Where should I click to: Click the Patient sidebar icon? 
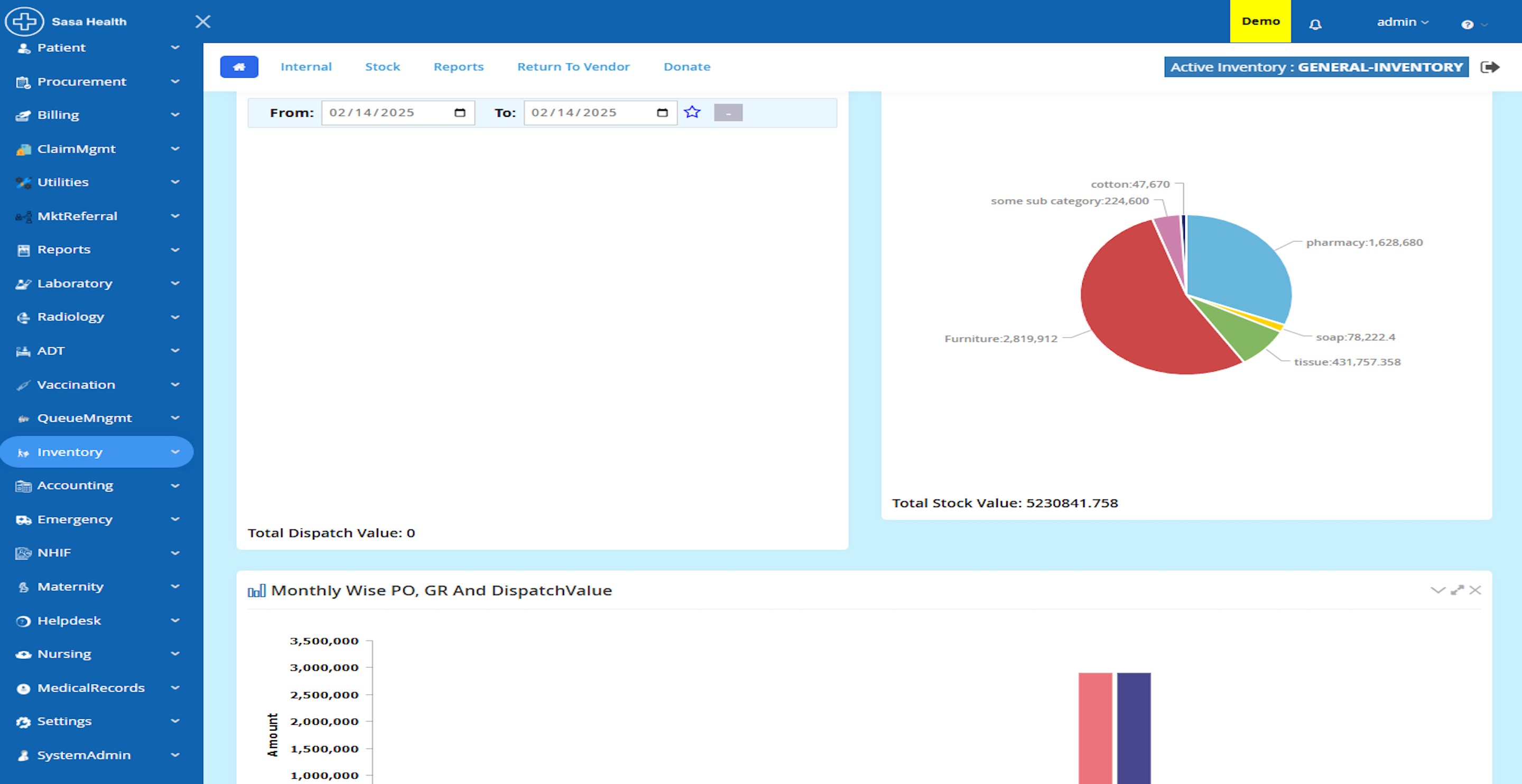click(x=24, y=48)
